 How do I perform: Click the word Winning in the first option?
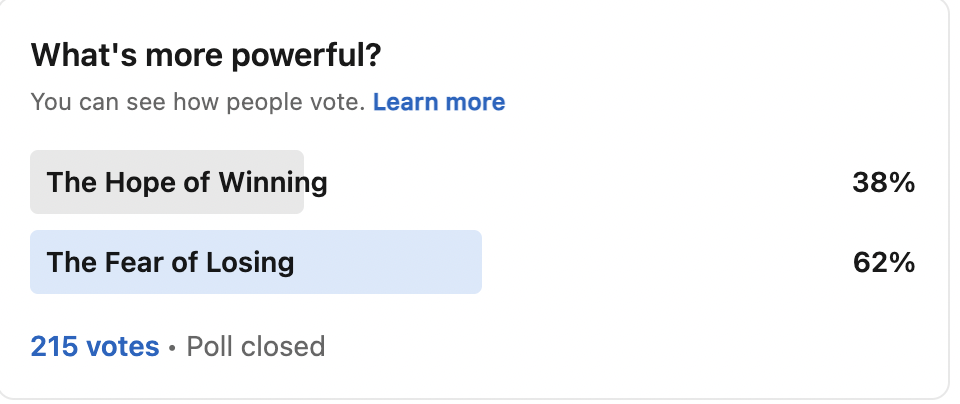[273, 183]
